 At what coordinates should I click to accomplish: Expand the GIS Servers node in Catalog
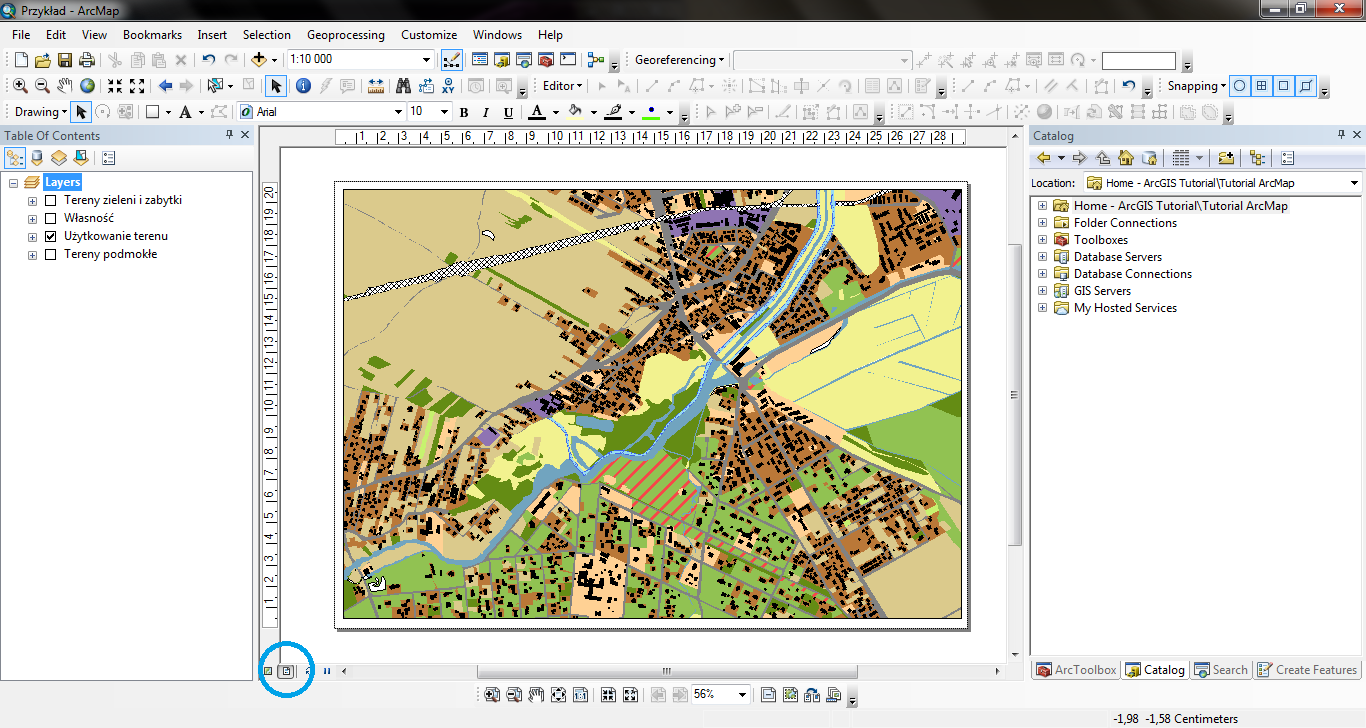click(x=1042, y=291)
